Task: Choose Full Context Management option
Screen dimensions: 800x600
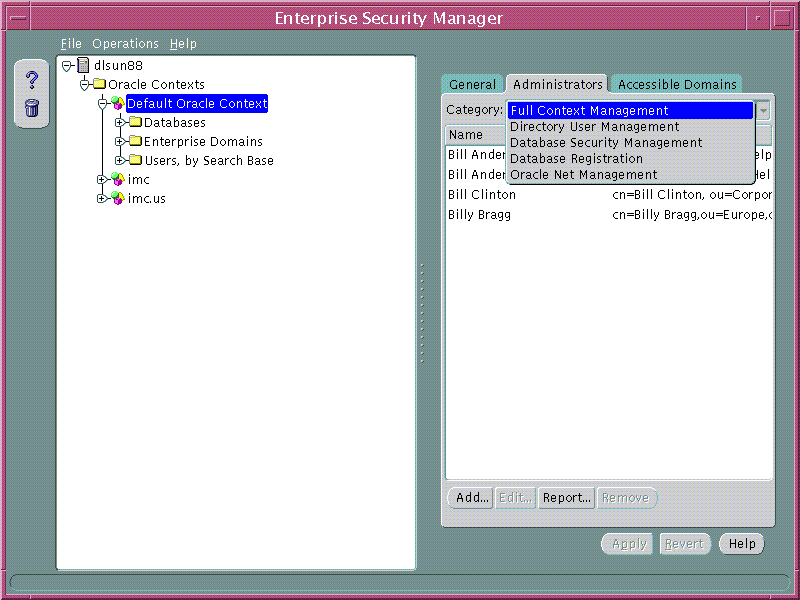Action: click(x=631, y=110)
